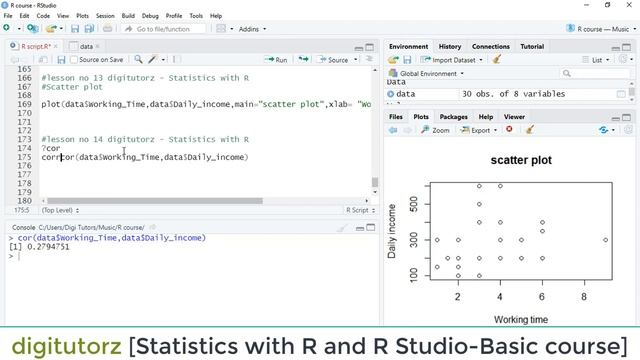Clear all plots with broom icon
Viewport: 640px width, 360px height.
(530, 130)
